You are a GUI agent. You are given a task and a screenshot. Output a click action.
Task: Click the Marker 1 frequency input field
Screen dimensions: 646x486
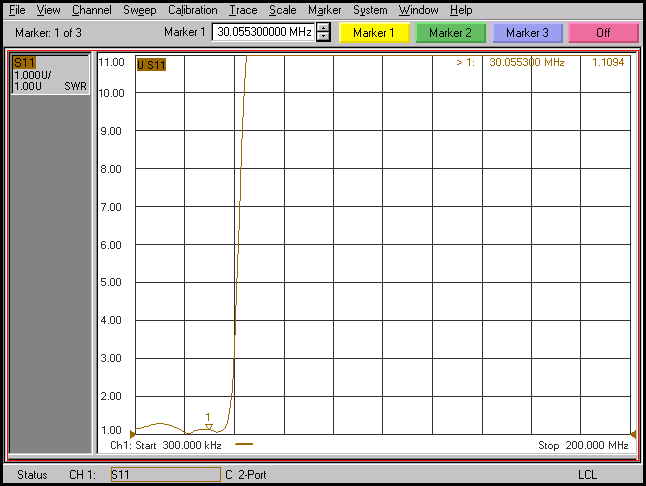[263, 33]
